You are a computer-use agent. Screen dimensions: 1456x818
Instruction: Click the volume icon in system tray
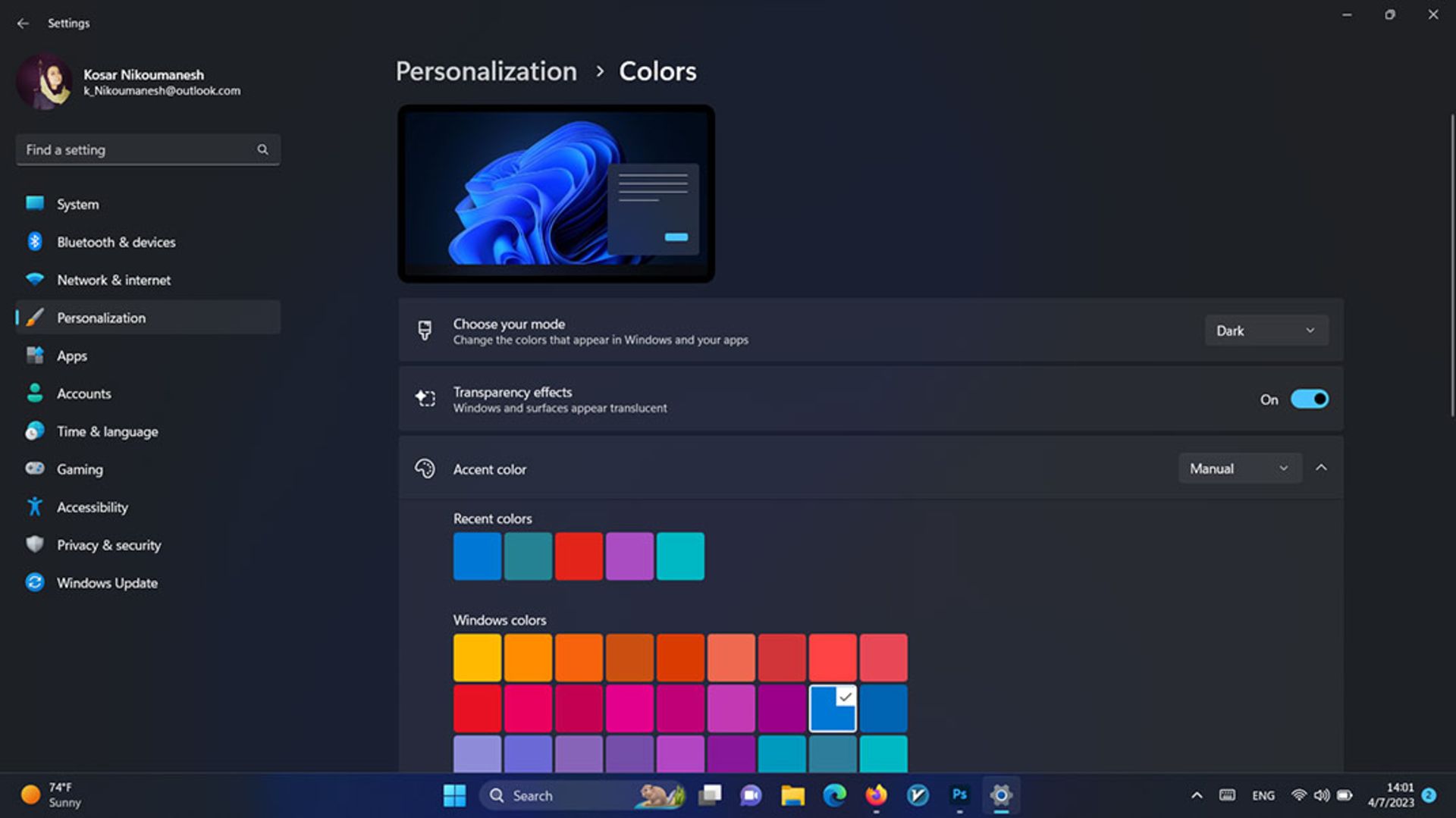pos(1322,795)
